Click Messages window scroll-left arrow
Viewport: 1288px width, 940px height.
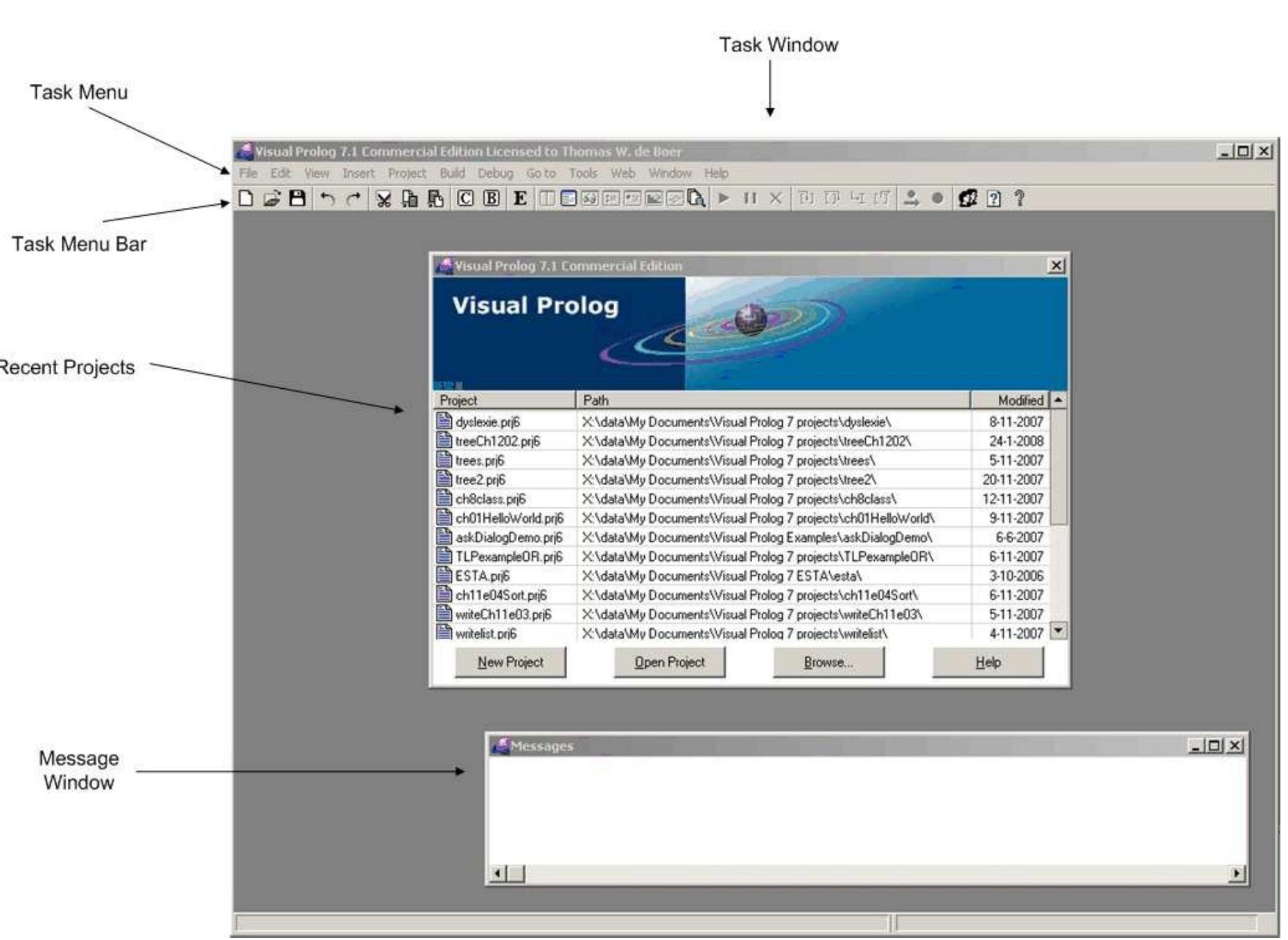498,873
